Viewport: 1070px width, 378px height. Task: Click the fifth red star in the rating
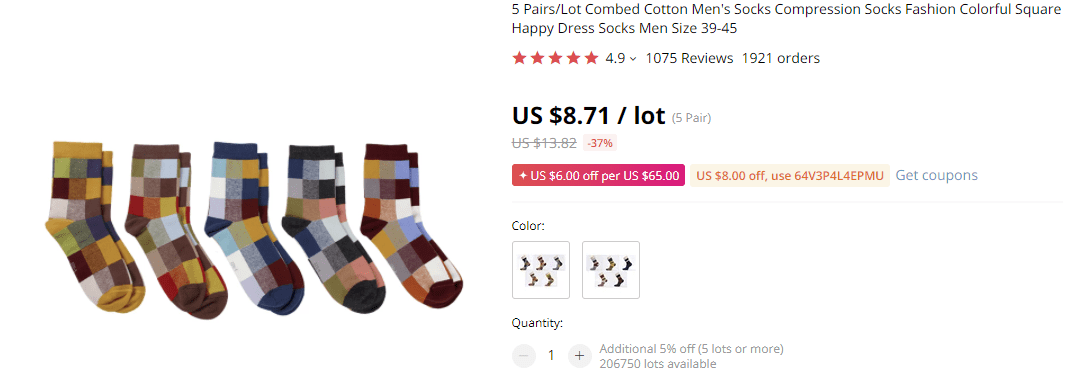pos(591,58)
